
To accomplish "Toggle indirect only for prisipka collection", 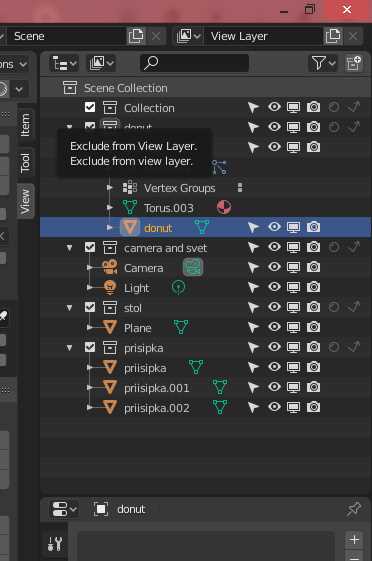I will coord(353,347).
